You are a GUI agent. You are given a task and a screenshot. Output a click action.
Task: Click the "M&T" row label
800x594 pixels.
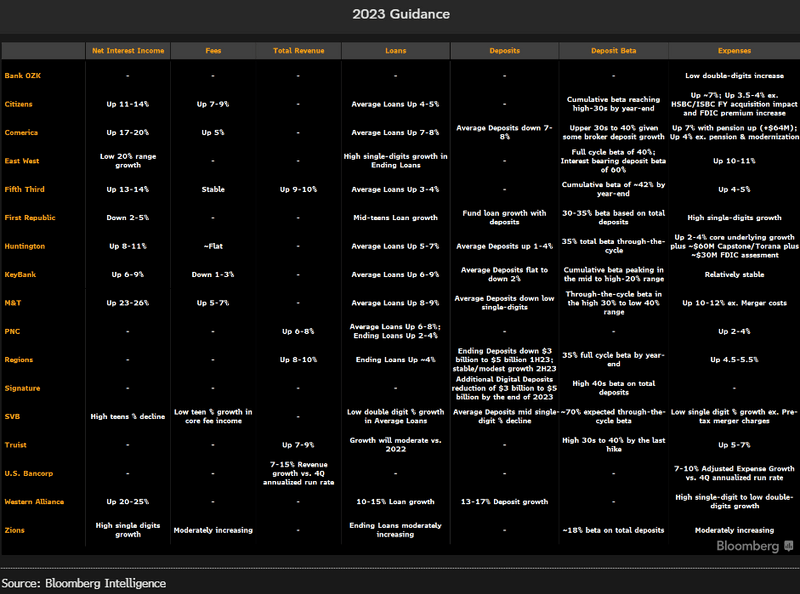(13, 303)
